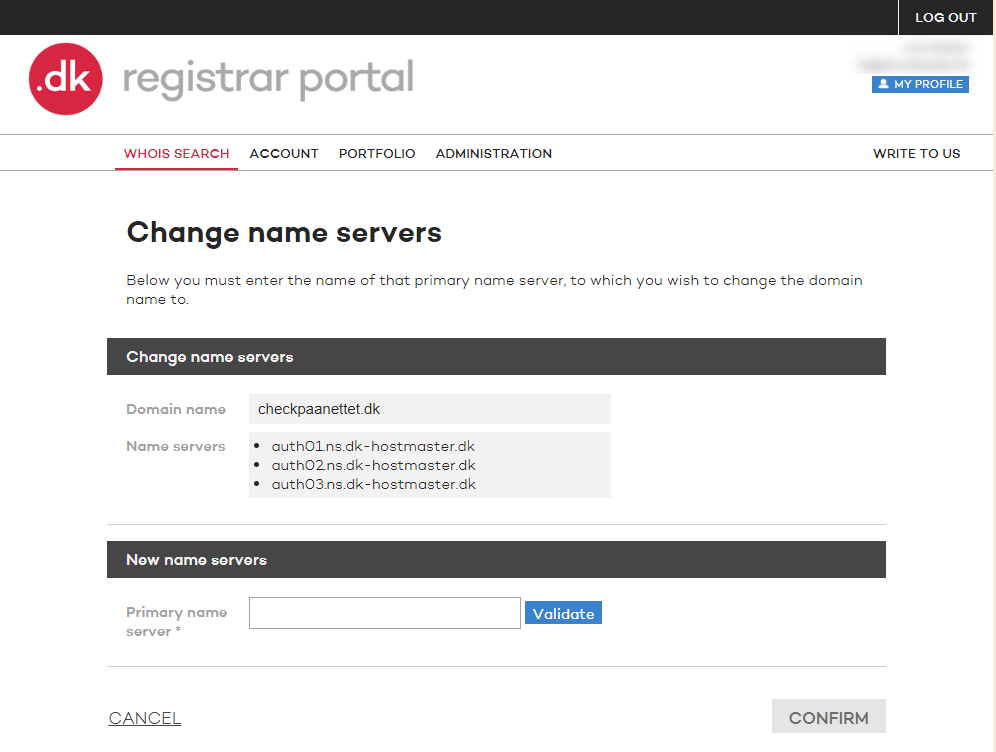Click the Change name servers header bar
The width and height of the screenshot is (996, 752).
[495, 356]
